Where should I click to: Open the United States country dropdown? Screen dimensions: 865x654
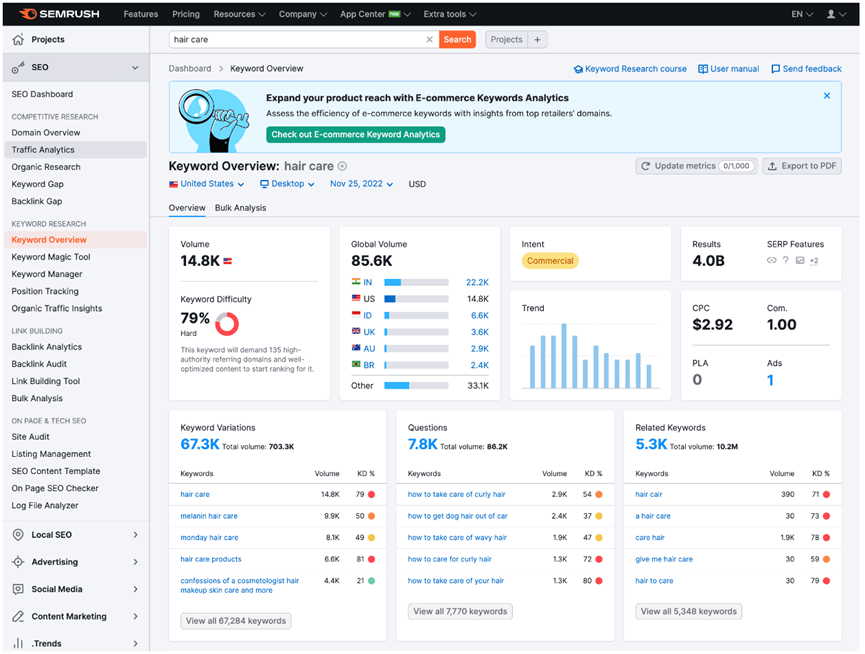point(206,184)
